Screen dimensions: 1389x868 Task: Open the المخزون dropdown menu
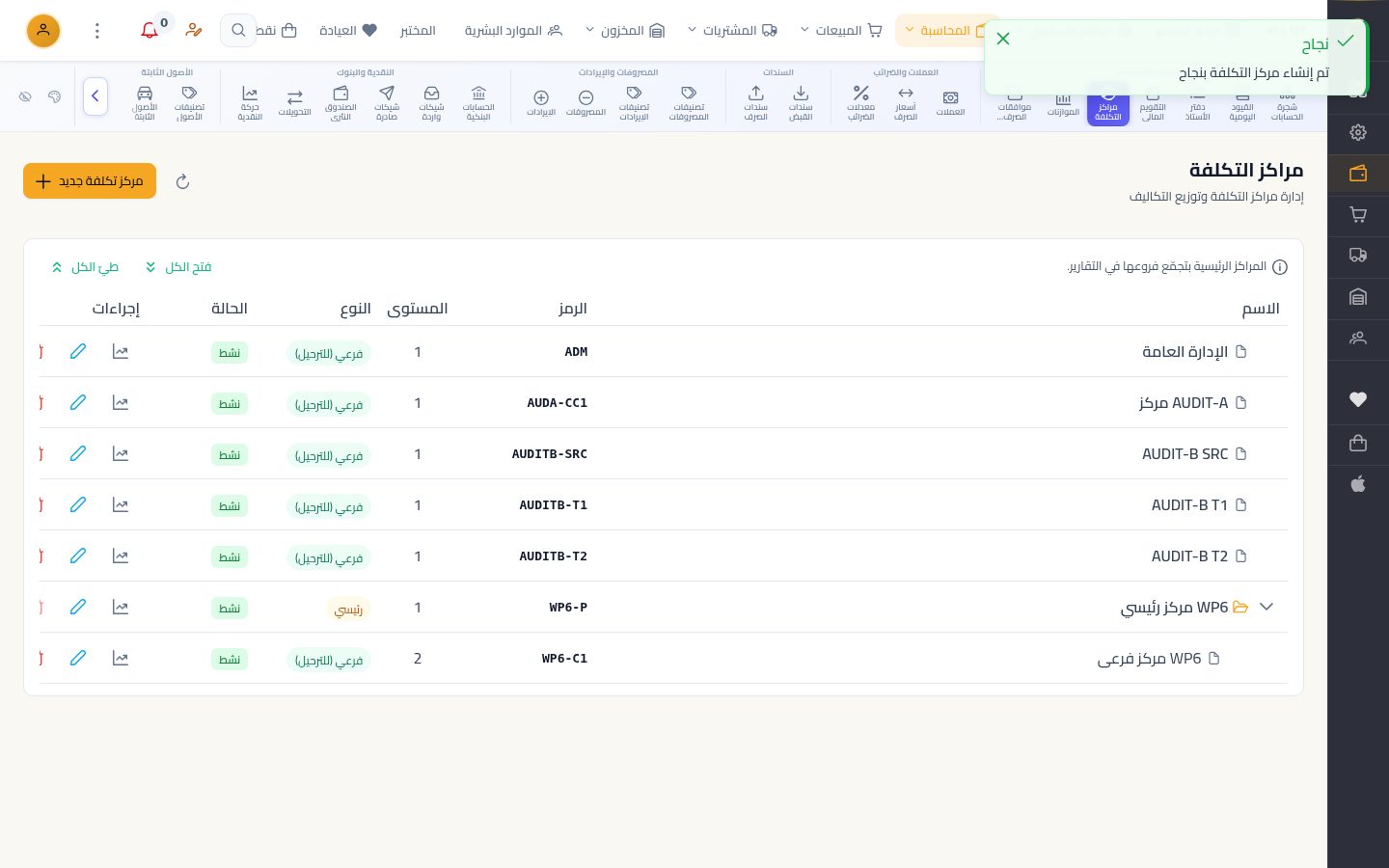pos(625,31)
